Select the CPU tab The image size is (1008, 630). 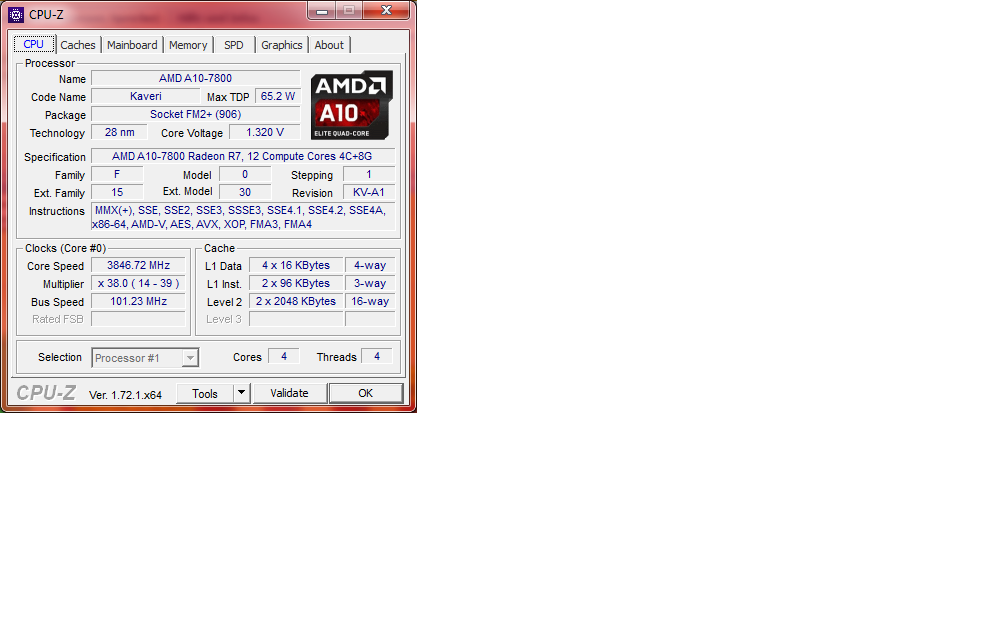(33, 44)
